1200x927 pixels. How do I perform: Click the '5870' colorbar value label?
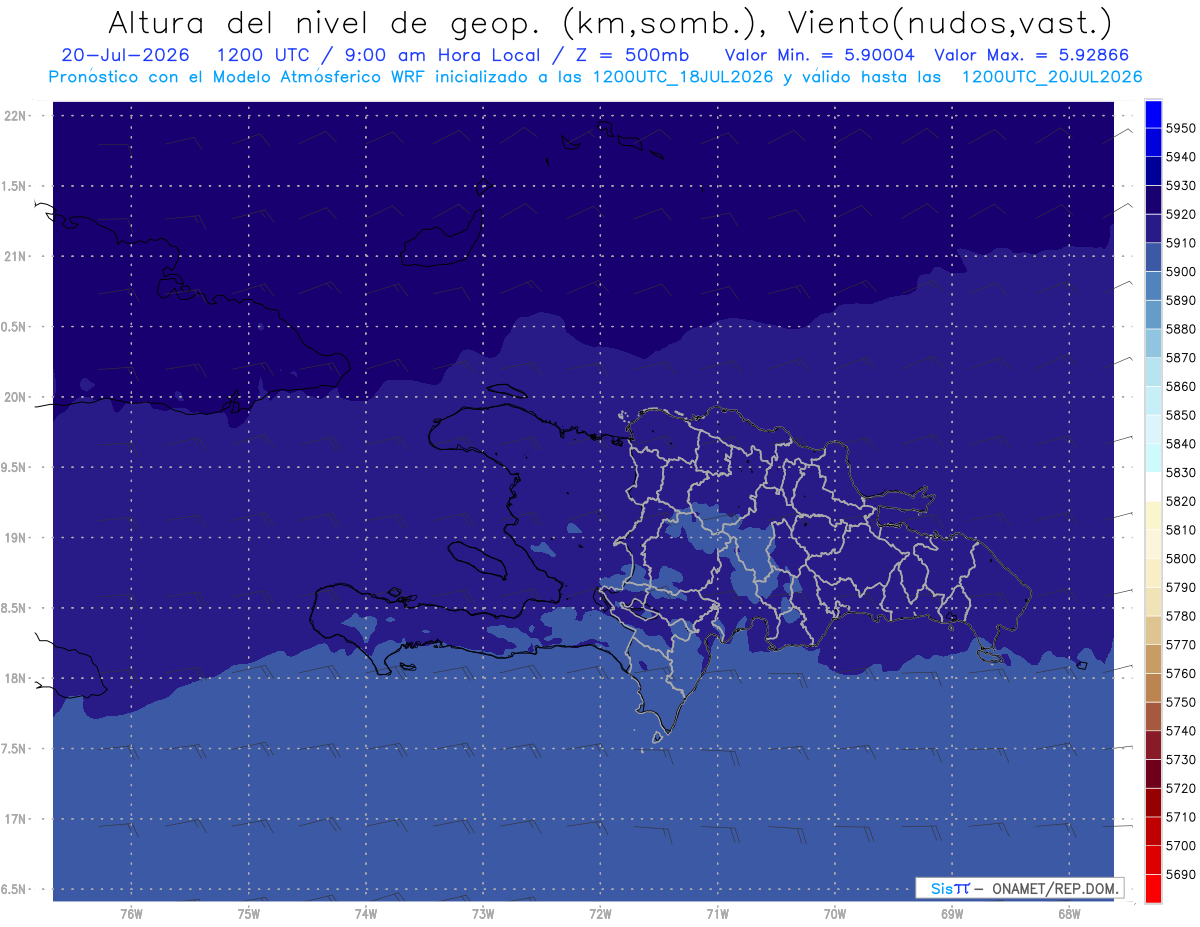point(1181,358)
